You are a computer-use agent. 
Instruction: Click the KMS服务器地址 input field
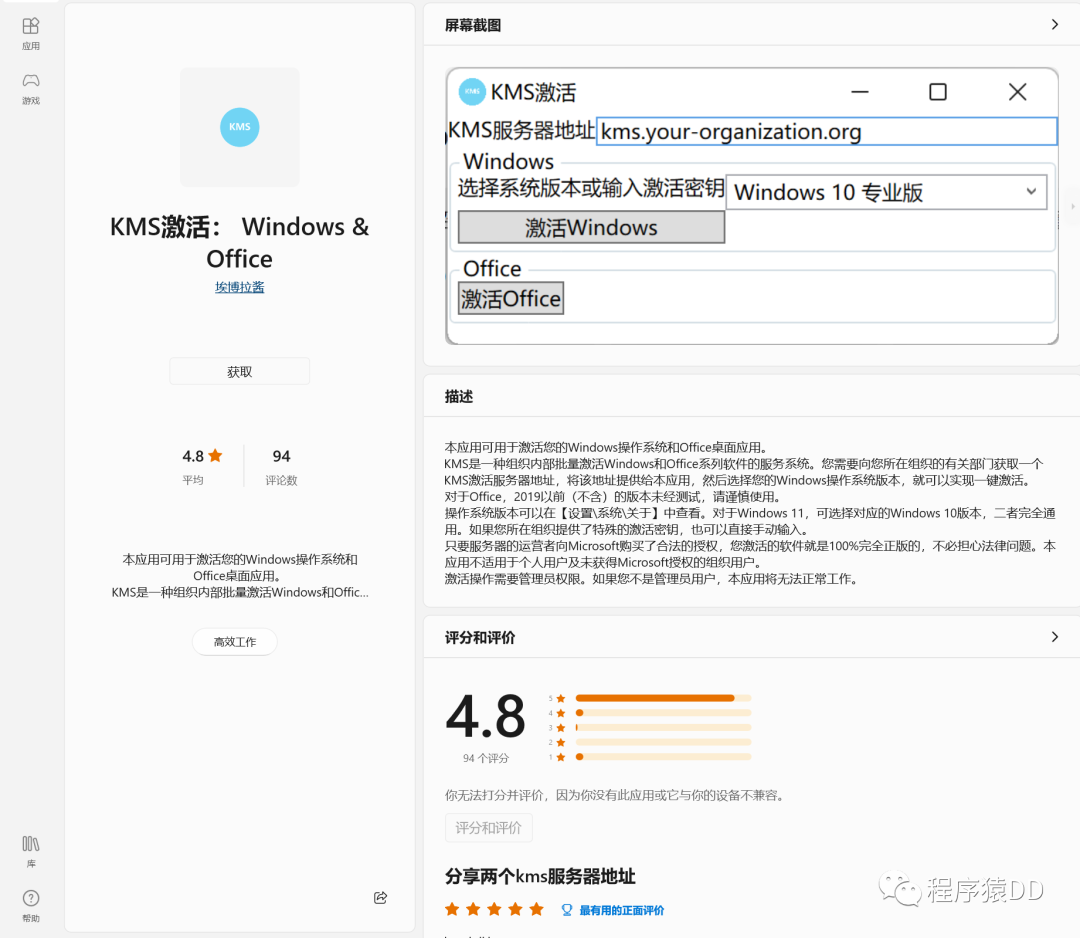tap(825, 132)
